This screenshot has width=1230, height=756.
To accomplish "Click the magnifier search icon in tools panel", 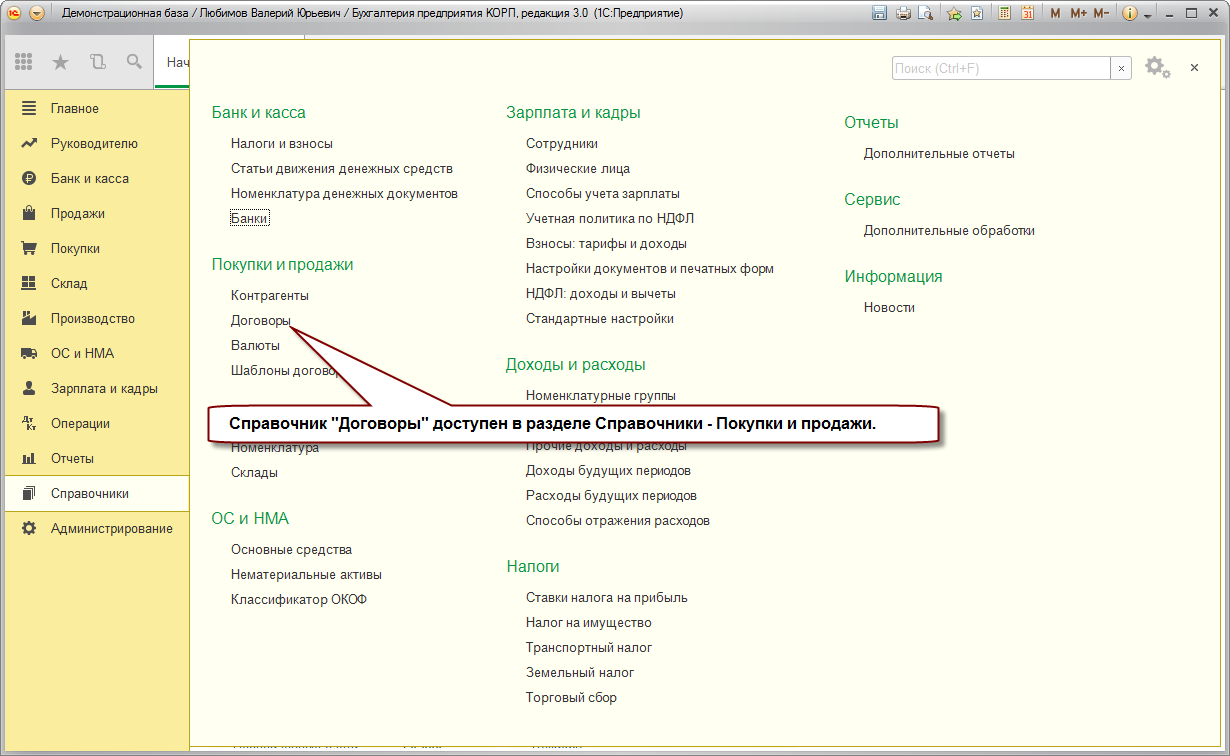I will (x=134, y=62).
